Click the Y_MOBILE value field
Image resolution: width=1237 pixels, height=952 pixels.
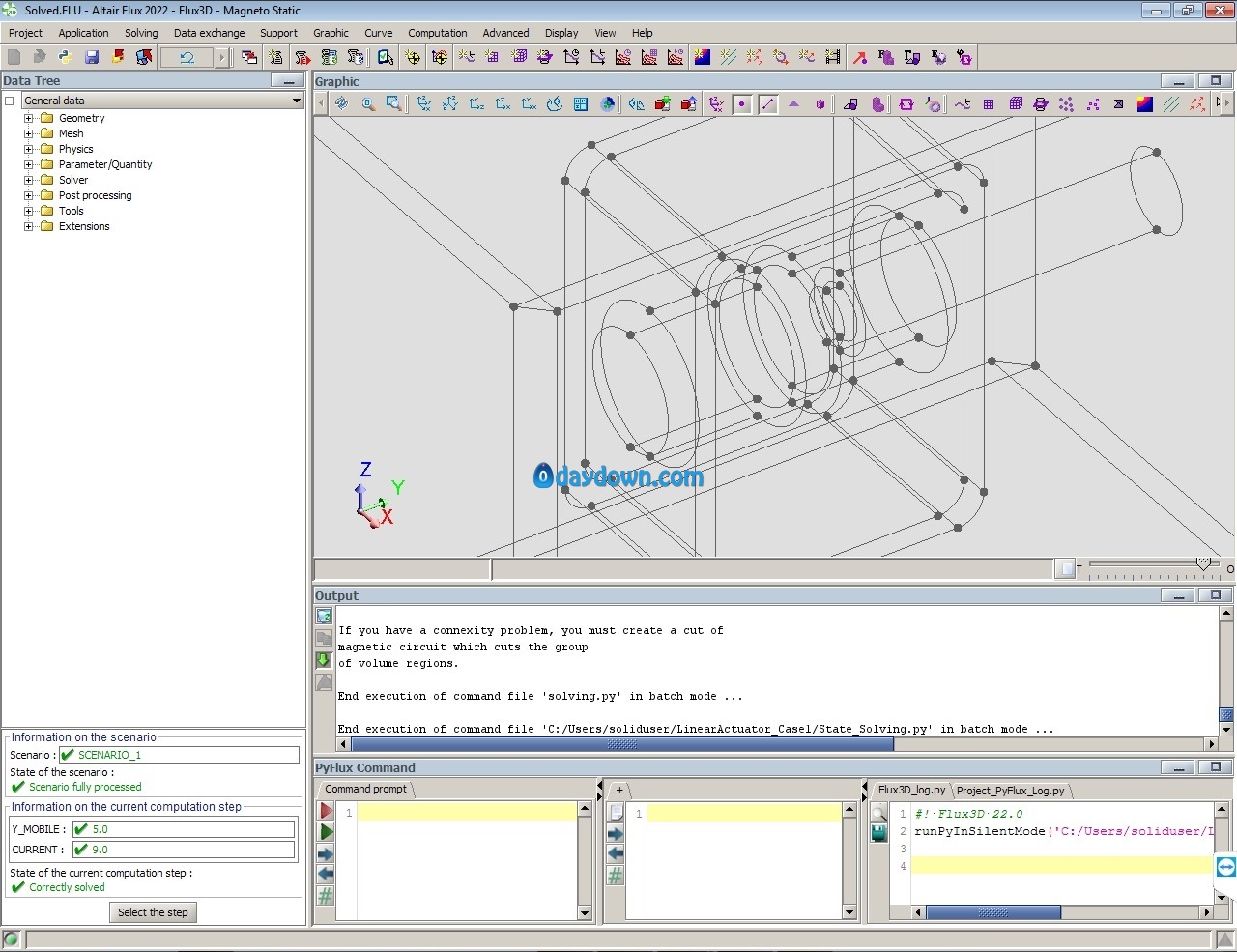point(184,829)
